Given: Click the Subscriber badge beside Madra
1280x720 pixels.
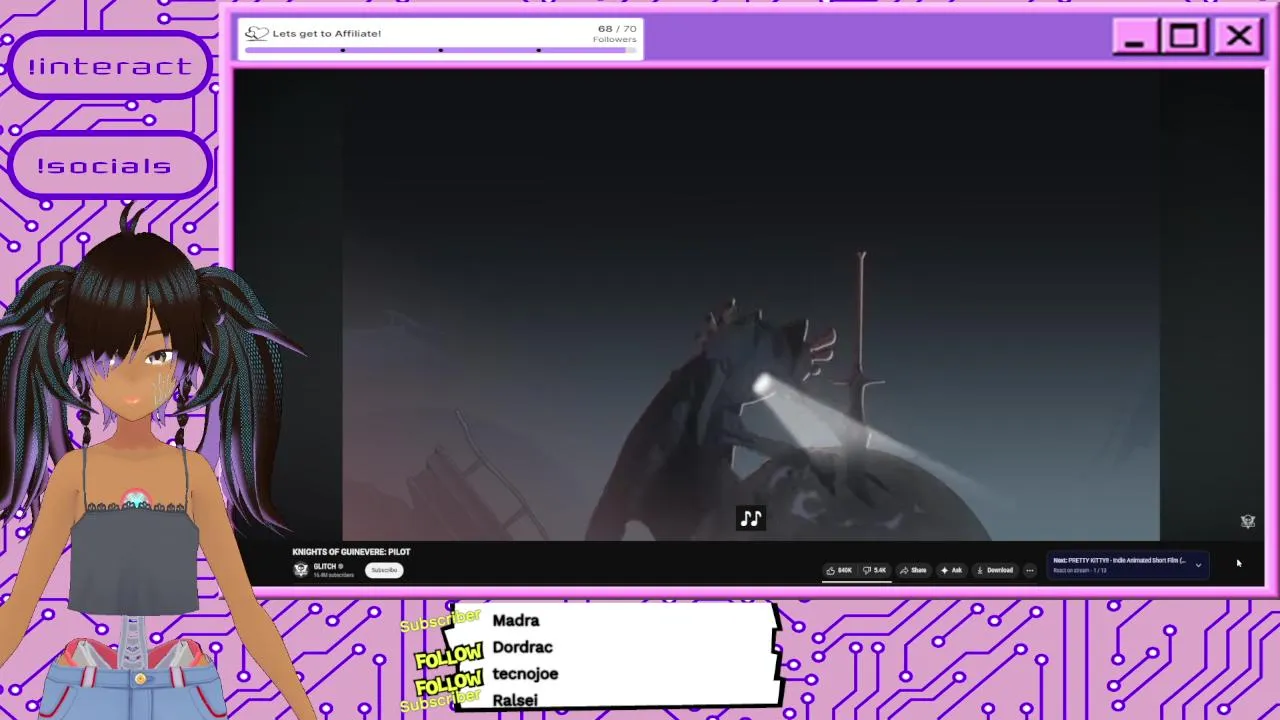Looking at the screenshot, I should pos(440,622).
